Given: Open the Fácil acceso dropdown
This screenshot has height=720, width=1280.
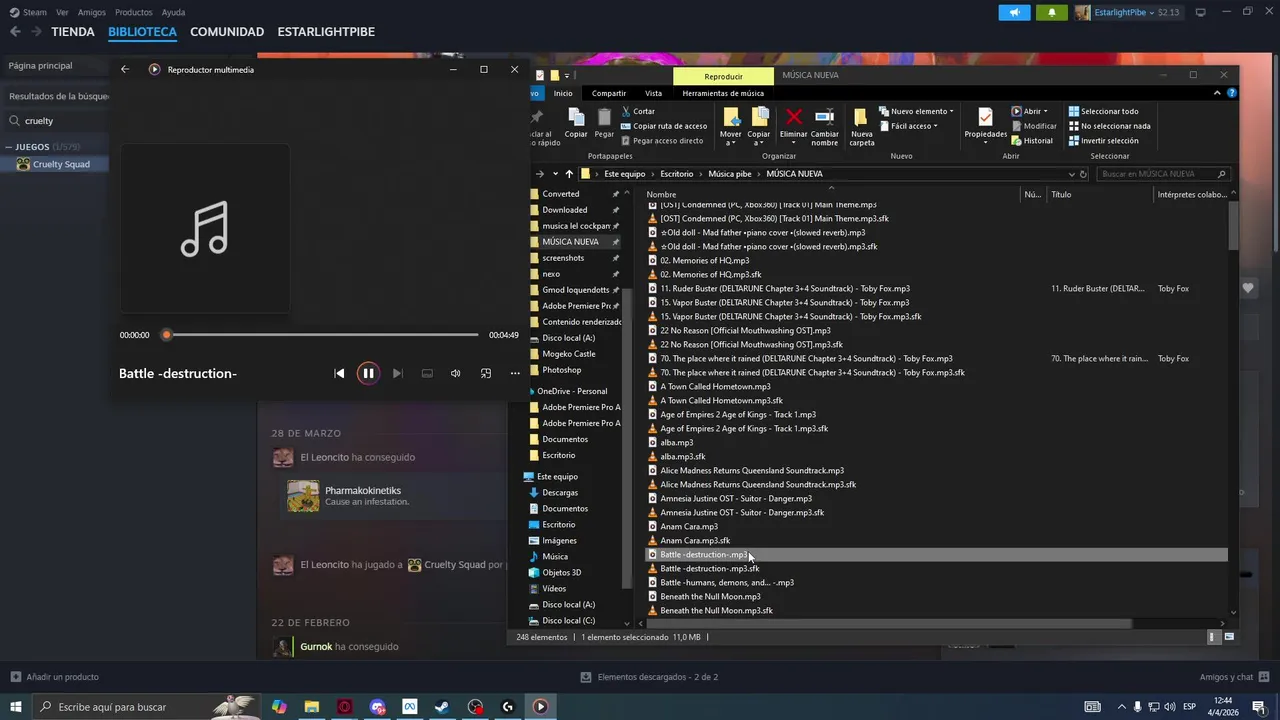Looking at the screenshot, I should point(908,126).
